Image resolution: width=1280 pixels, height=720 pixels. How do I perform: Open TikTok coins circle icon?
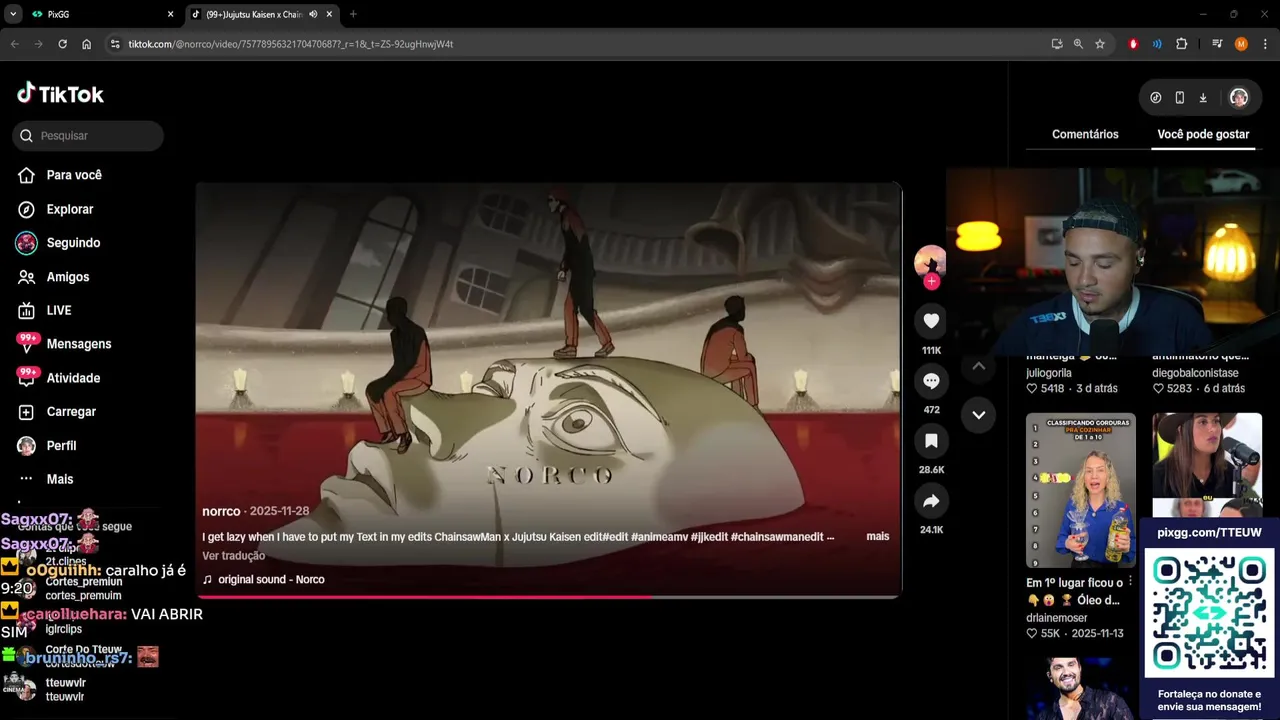1156,98
